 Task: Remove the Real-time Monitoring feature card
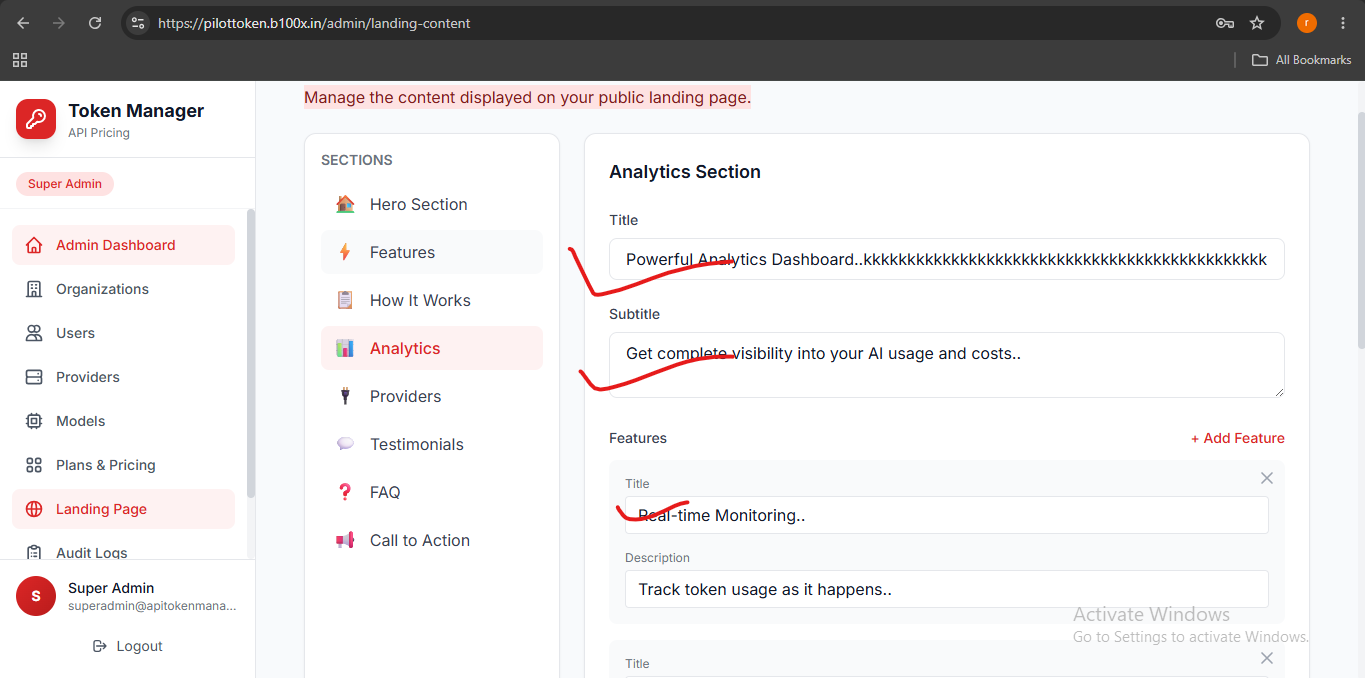tap(1267, 478)
